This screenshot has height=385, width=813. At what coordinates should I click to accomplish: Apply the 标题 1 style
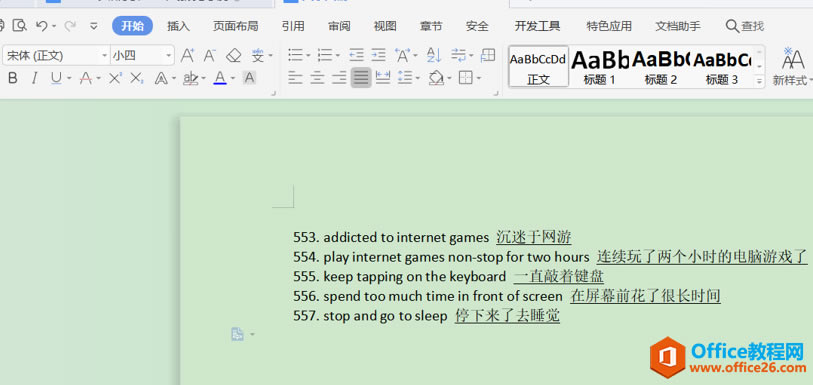[599, 66]
